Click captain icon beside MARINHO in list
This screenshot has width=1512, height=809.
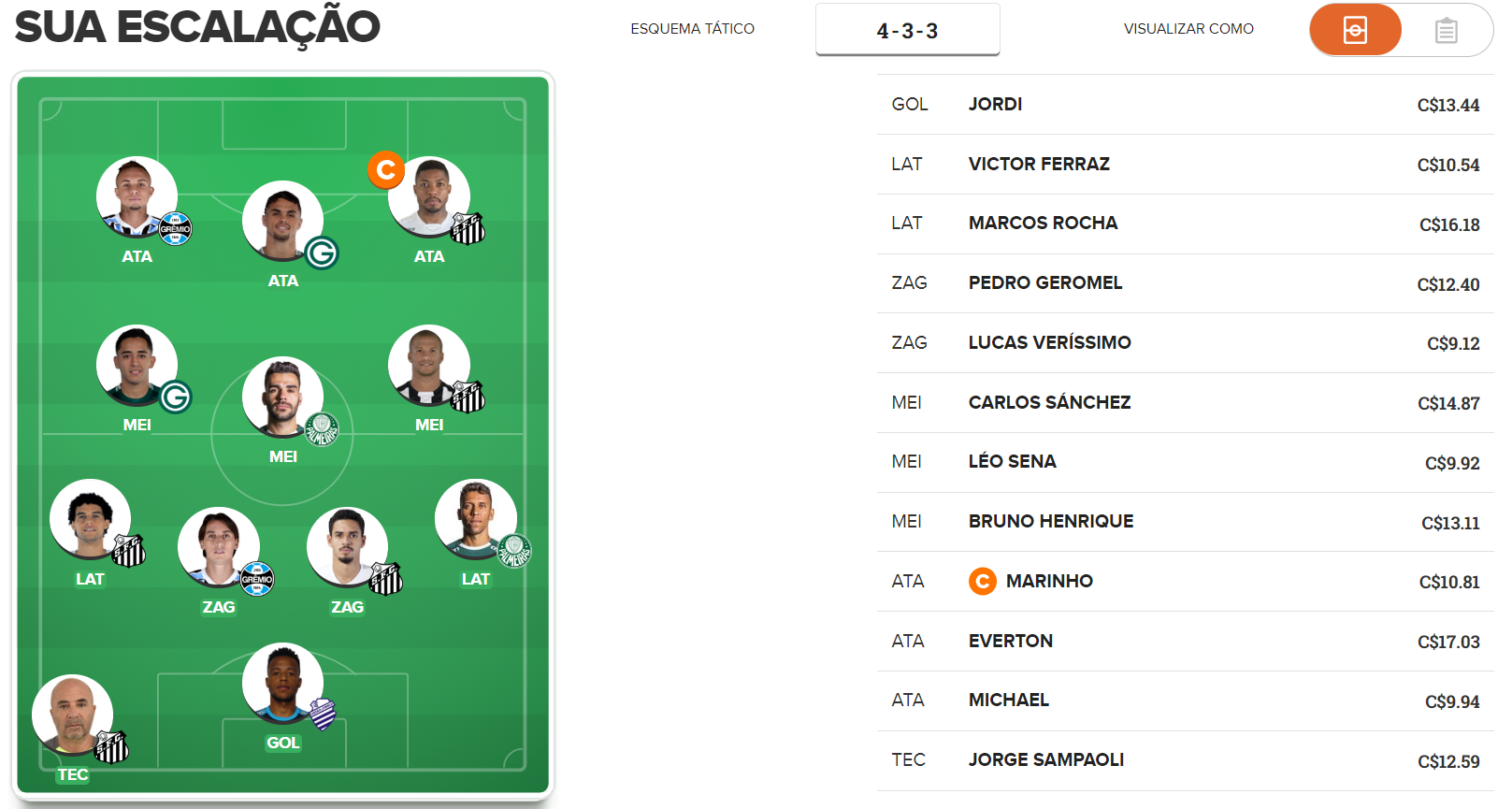pos(982,582)
